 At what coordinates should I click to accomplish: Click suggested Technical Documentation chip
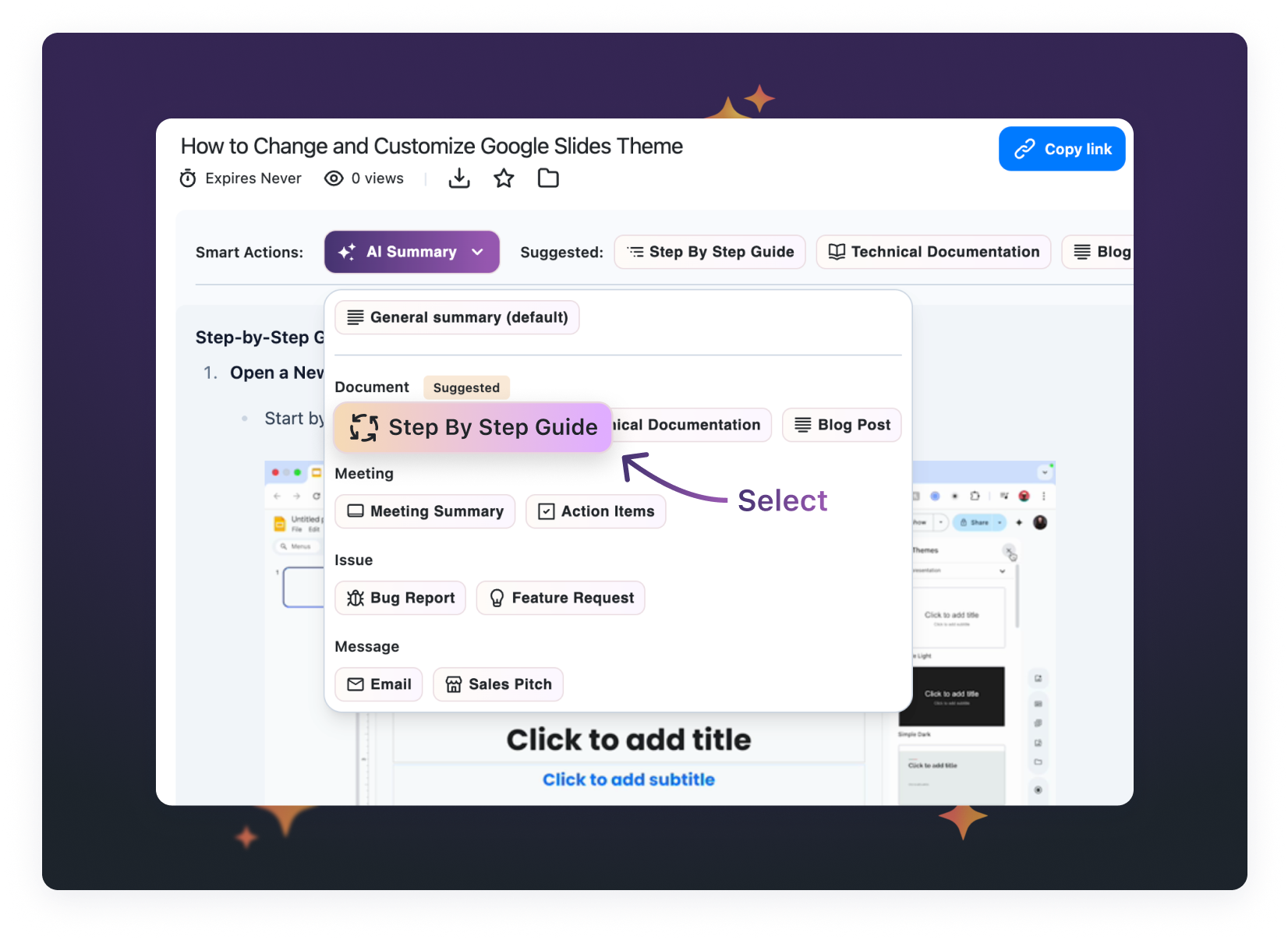tap(933, 252)
